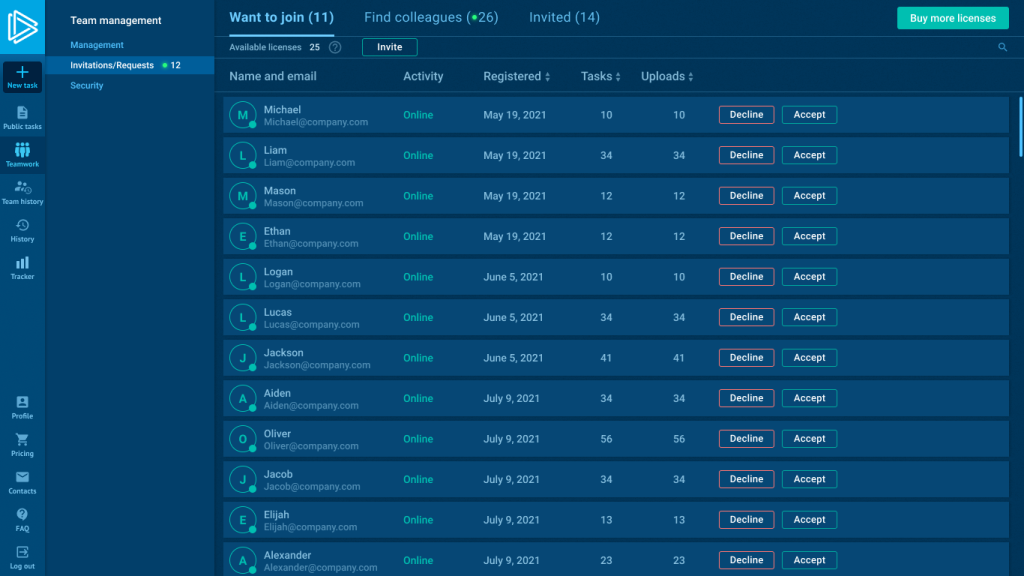Click the search magnifier icon
Screen dimensions: 1024x576
tap(1003, 47)
